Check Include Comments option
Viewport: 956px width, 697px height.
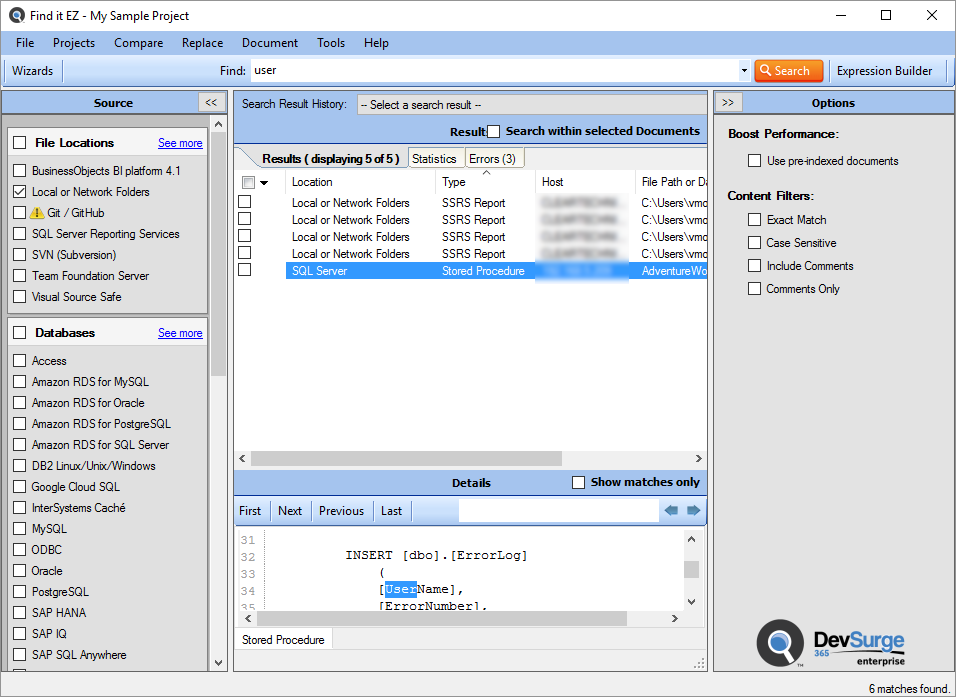tap(755, 266)
